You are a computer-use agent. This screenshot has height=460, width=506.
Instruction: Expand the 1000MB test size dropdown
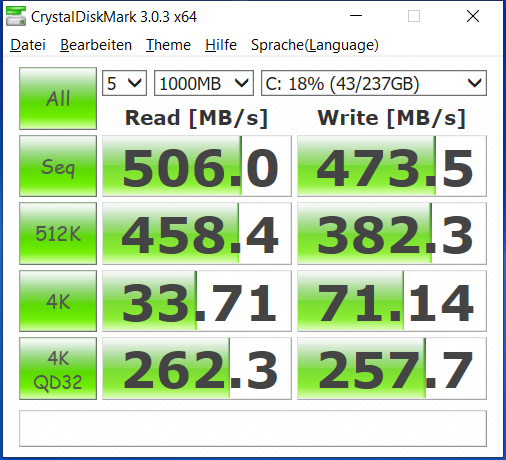tap(204, 83)
